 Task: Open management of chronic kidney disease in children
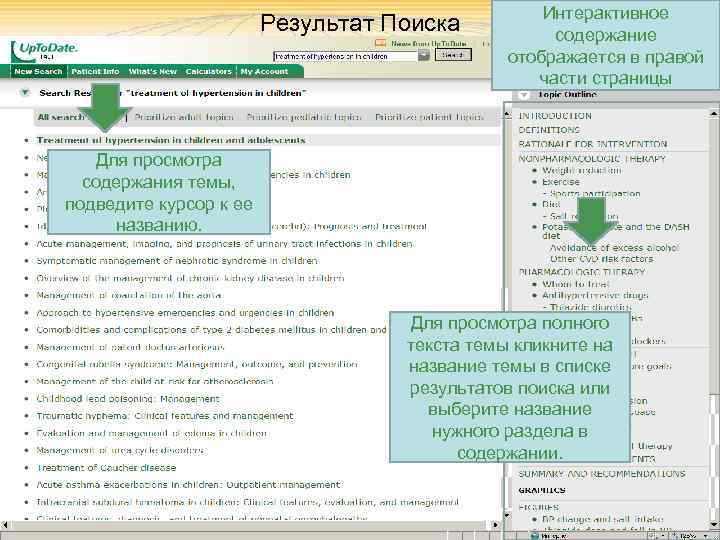click(x=190, y=278)
